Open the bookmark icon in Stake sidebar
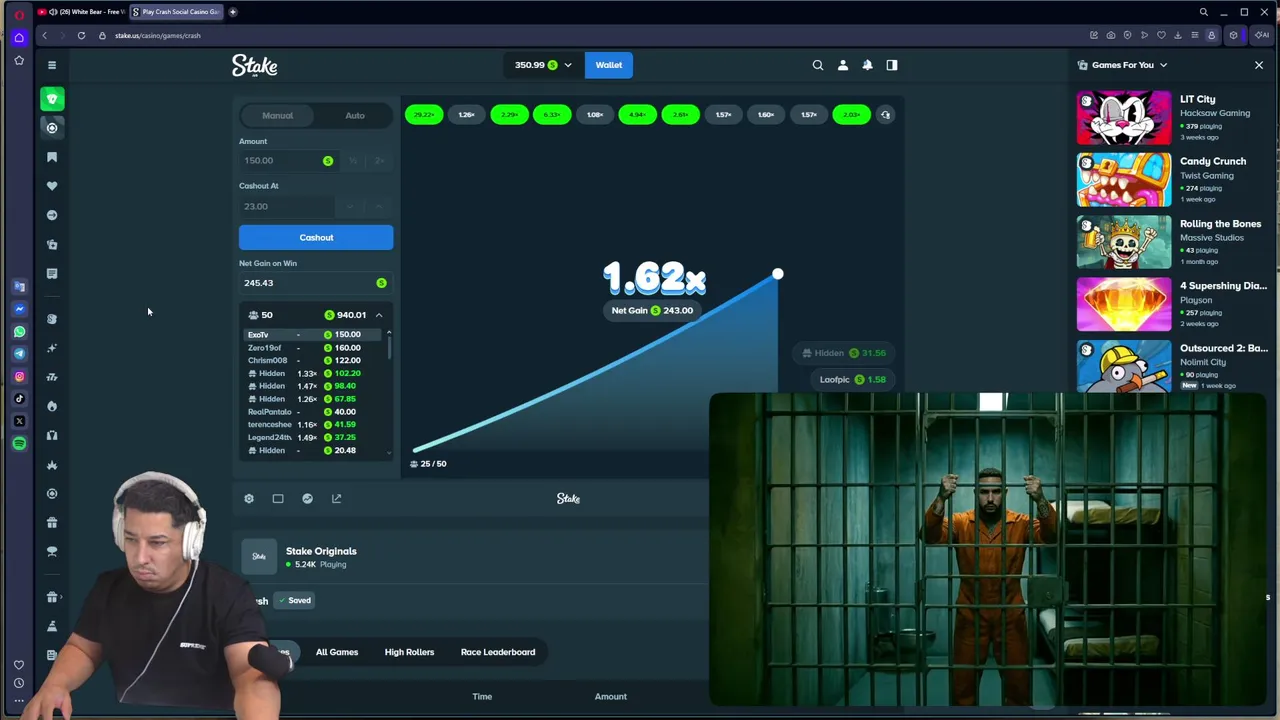The height and width of the screenshot is (720, 1280). pyautogui.click(x=52, y=157)
